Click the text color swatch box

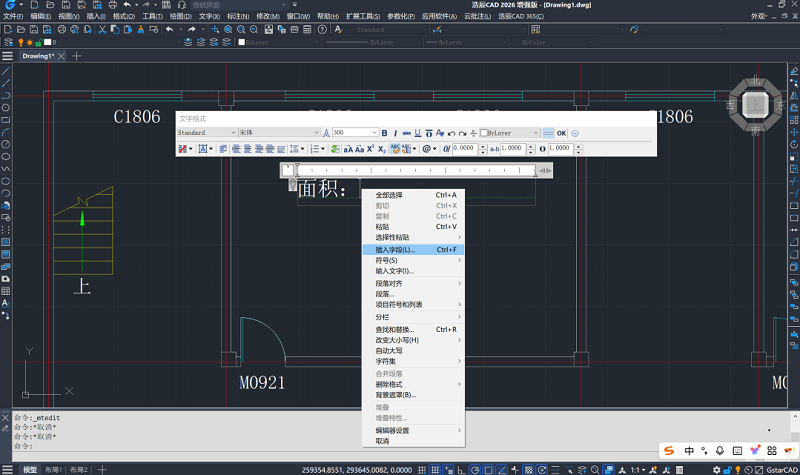point(485,133)
